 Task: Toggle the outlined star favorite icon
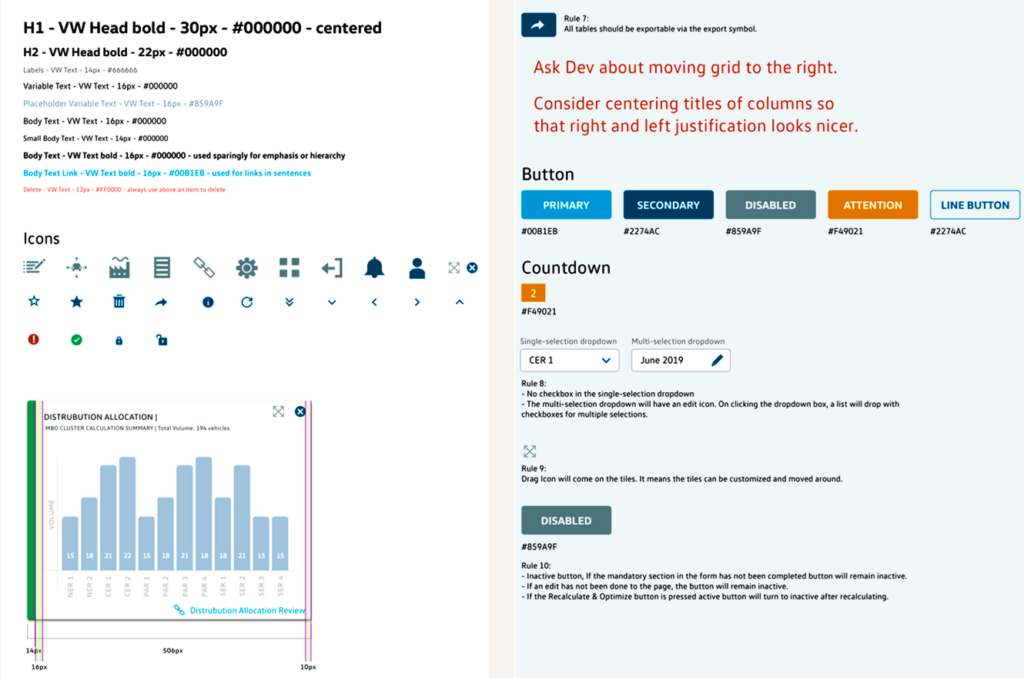34,301
